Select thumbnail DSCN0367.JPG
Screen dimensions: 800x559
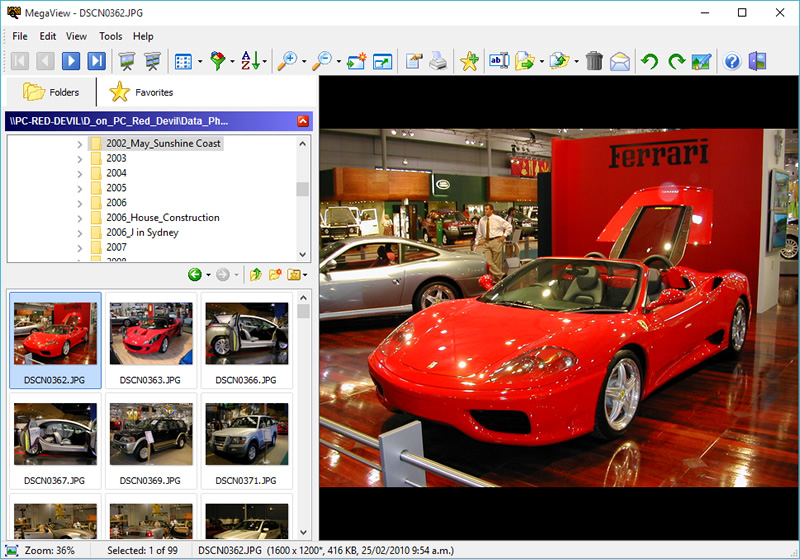tap(55, 441)
